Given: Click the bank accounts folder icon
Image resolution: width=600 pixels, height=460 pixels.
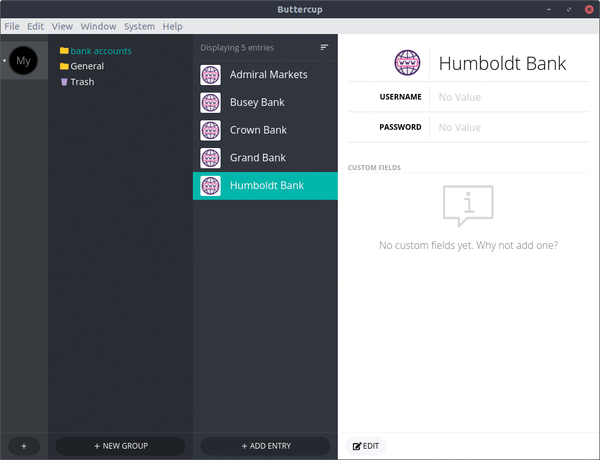Looking at the screenshot, I should coord(64,51).
